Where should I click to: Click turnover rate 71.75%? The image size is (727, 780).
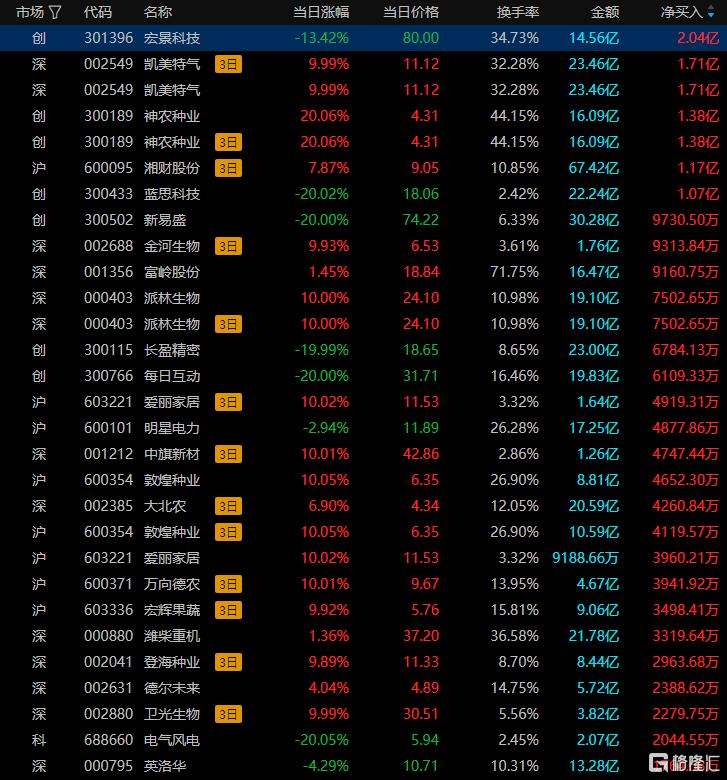[x=515, y=272]
